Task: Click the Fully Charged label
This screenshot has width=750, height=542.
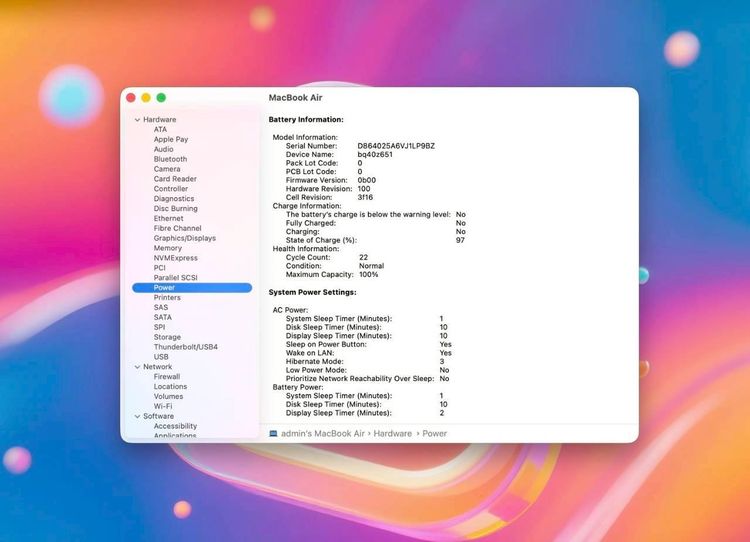Action: tap(311, 223)
